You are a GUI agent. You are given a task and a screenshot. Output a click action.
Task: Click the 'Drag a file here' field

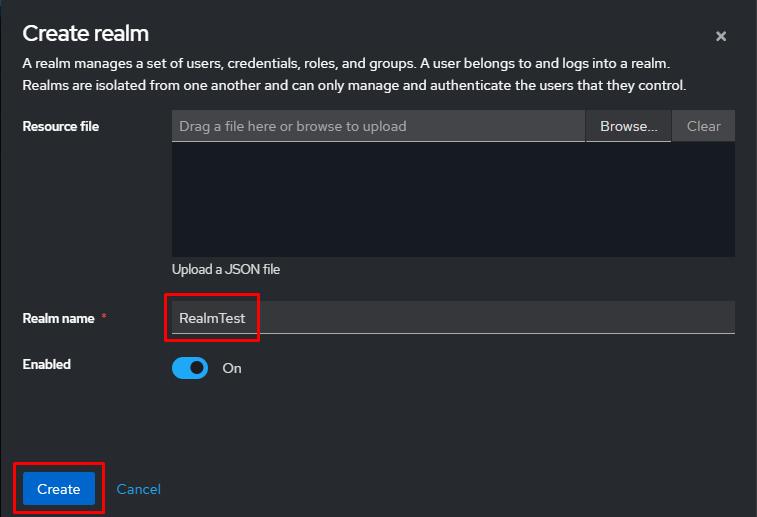pos(378,126)
